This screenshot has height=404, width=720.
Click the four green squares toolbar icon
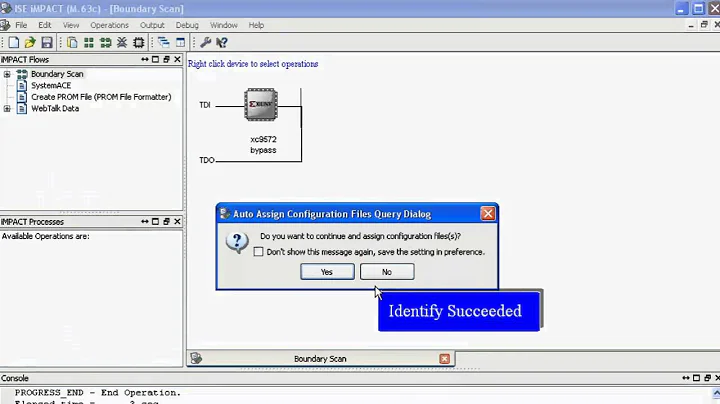coord(89,43)
